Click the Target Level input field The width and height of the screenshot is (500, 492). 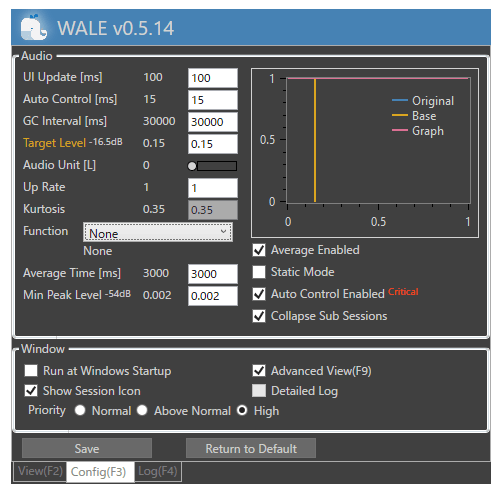pyautogui.click(x=213, y=144)
